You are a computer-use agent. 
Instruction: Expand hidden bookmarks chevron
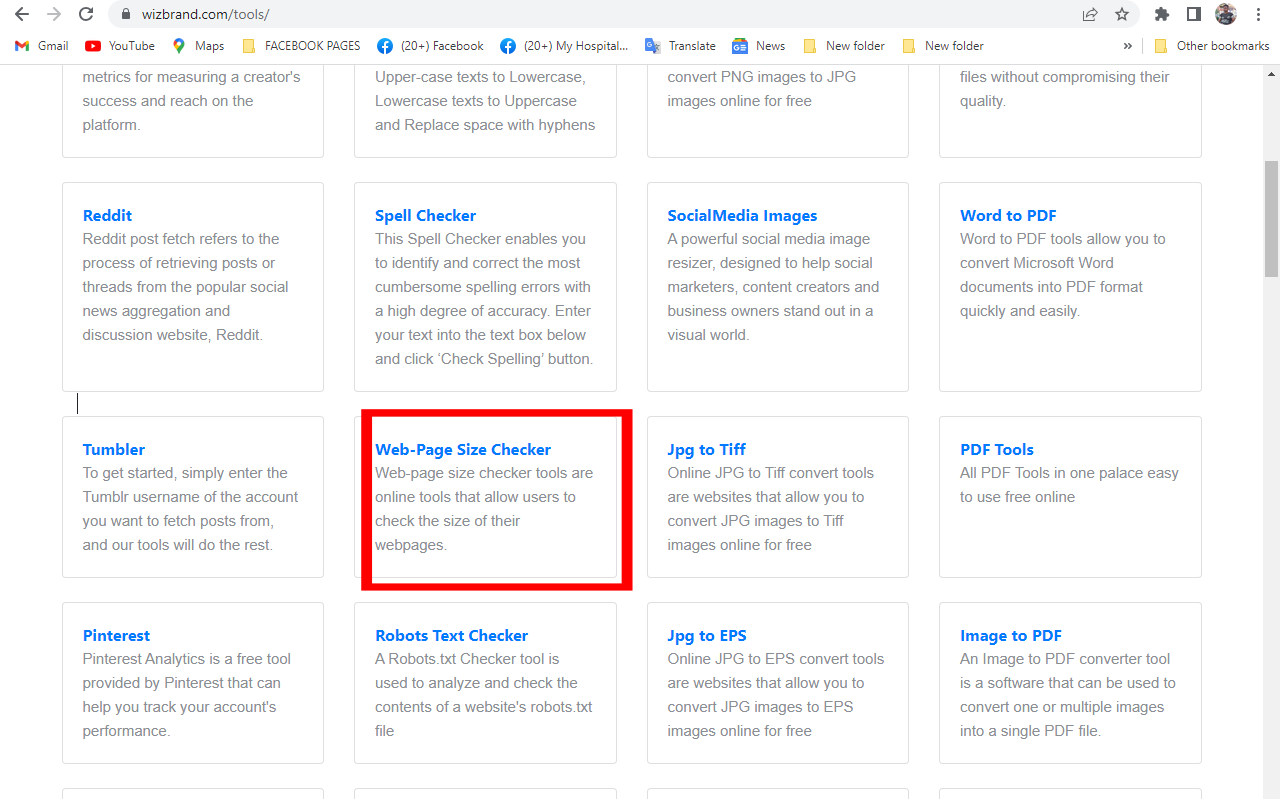point(1128,46)
